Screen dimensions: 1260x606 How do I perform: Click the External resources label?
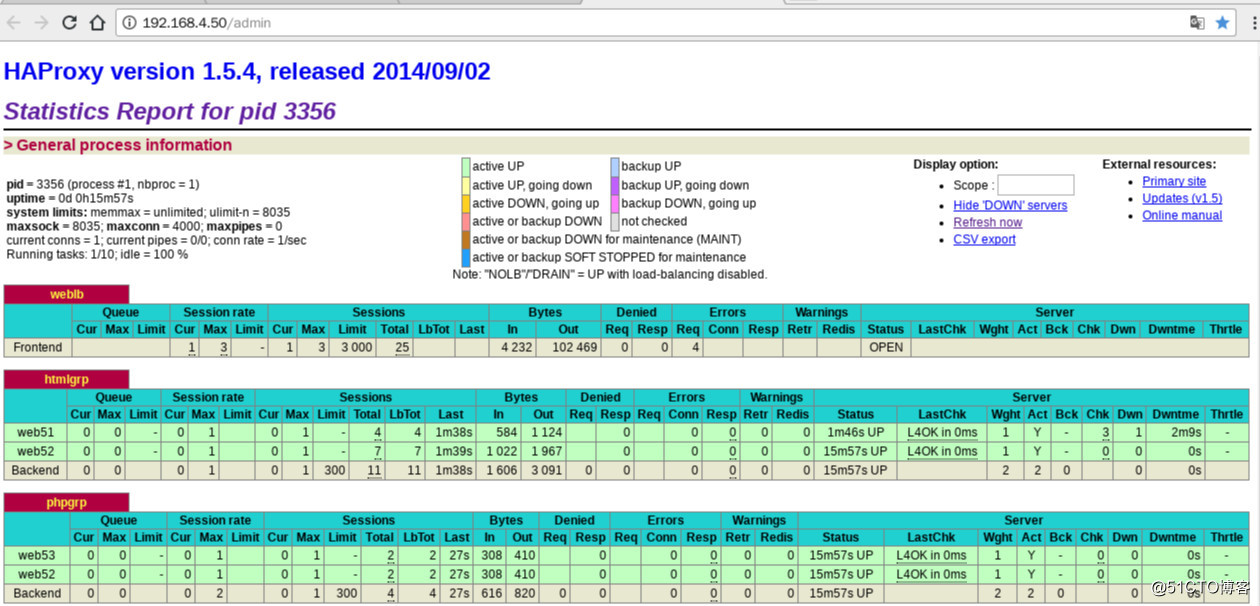click(x=1159, y=164)
